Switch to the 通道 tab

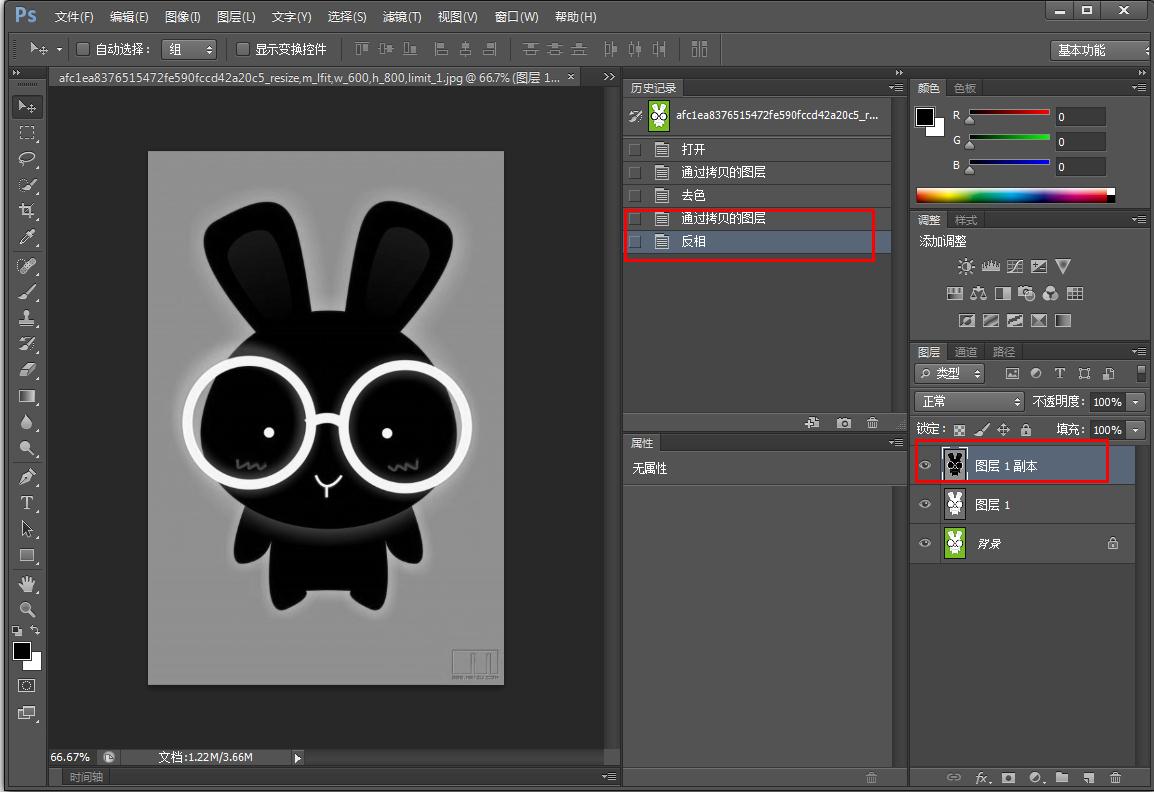coord(966,352)
